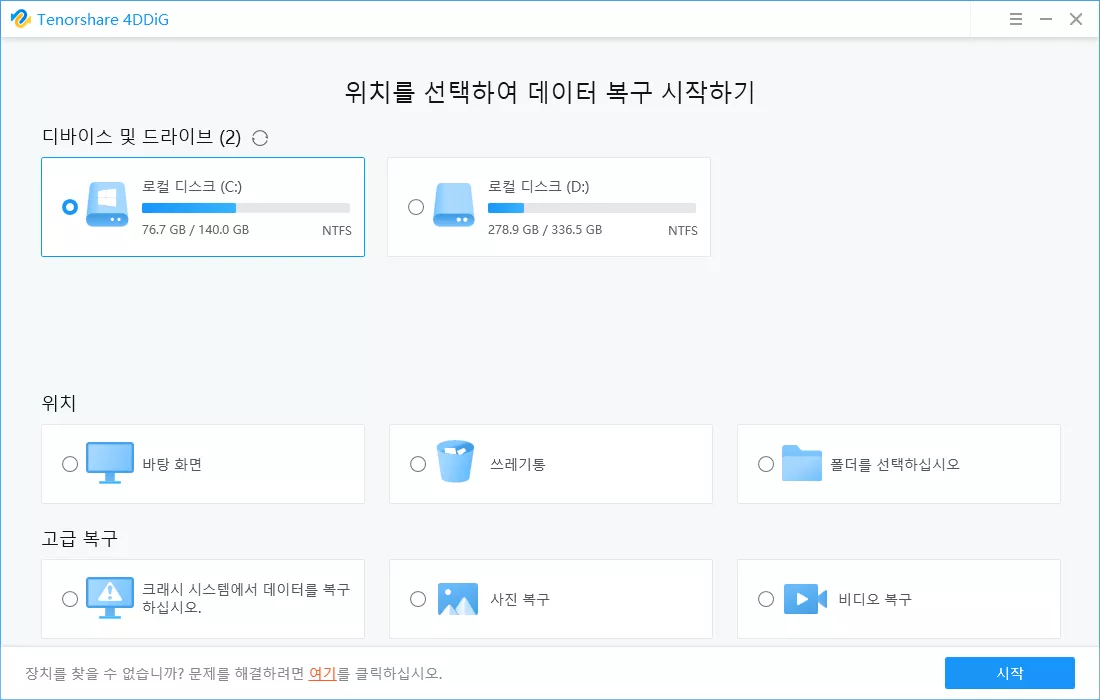Click the 비디오 복구 text label
Viewport: 1100px width, 700px height.
875,600
